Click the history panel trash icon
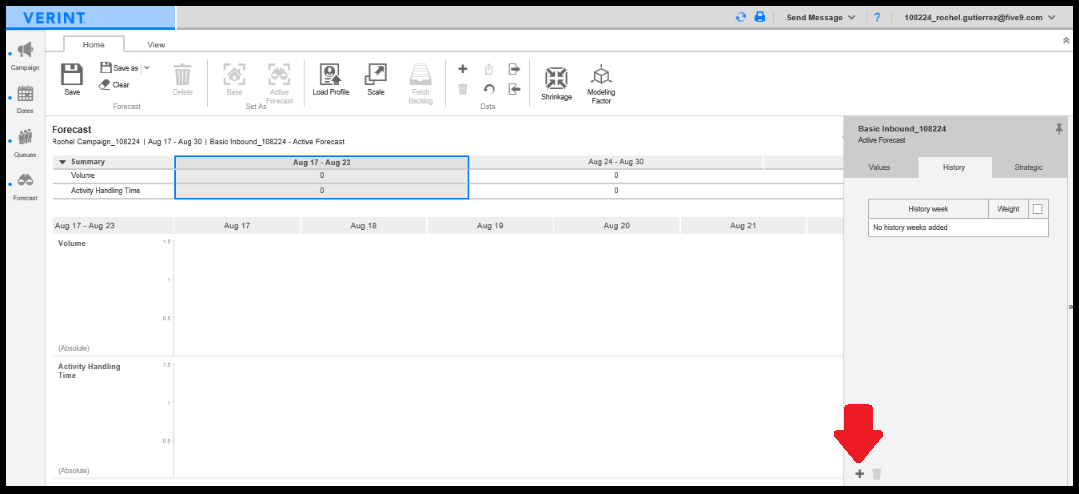This screenshot has width=1079, height=494. click(877, 473)
